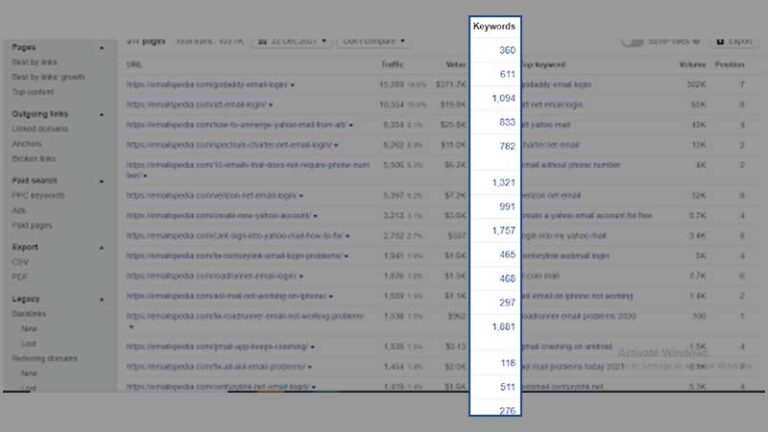Click the Export button above the table
The height and width of the screenshot is (432, 768).
pos(734,41)
